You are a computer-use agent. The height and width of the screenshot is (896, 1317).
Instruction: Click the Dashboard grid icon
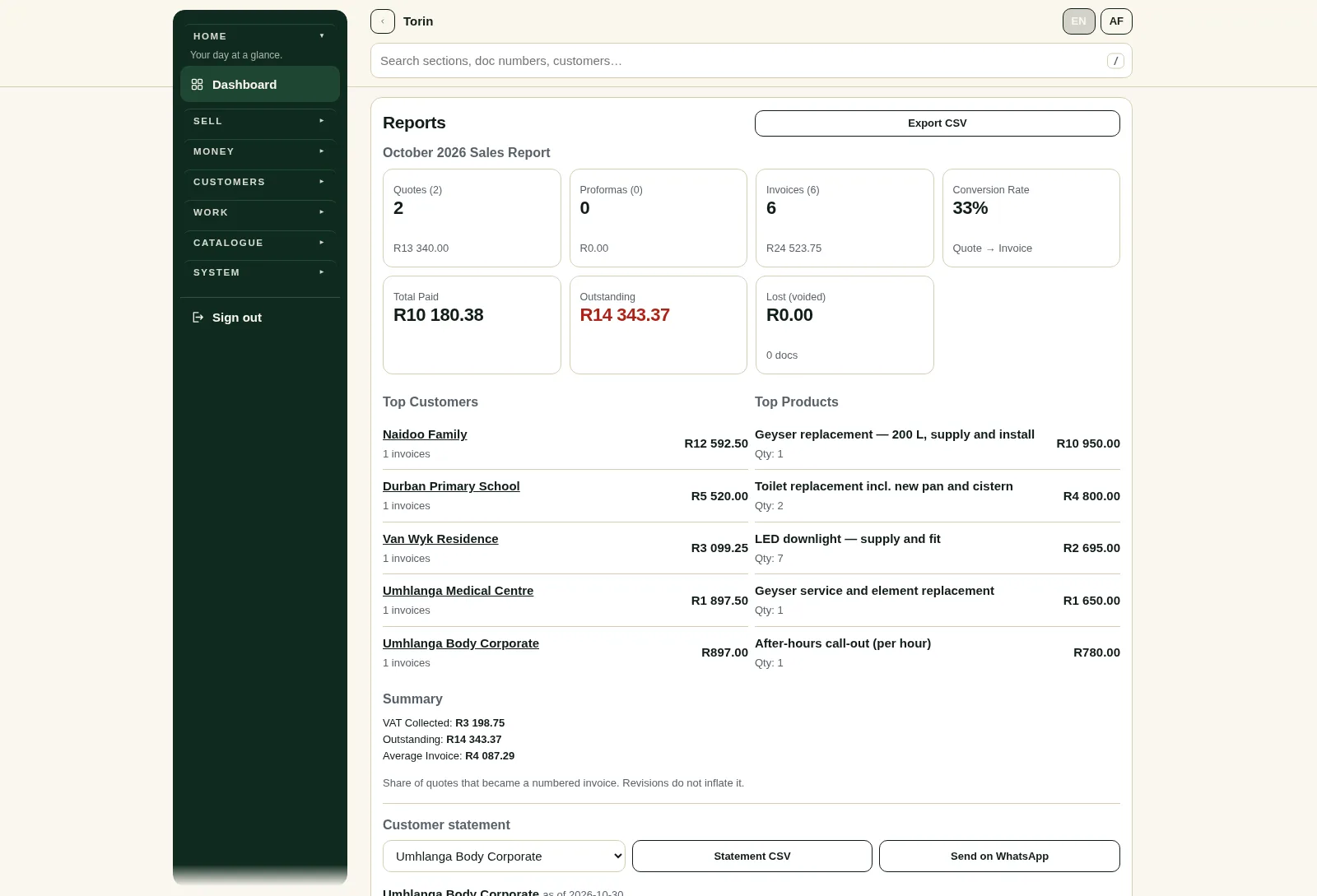point(197,85)
